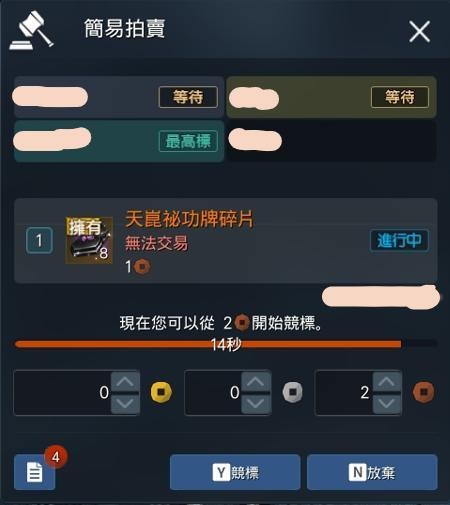Click the silver coin icon

point(293,392)
